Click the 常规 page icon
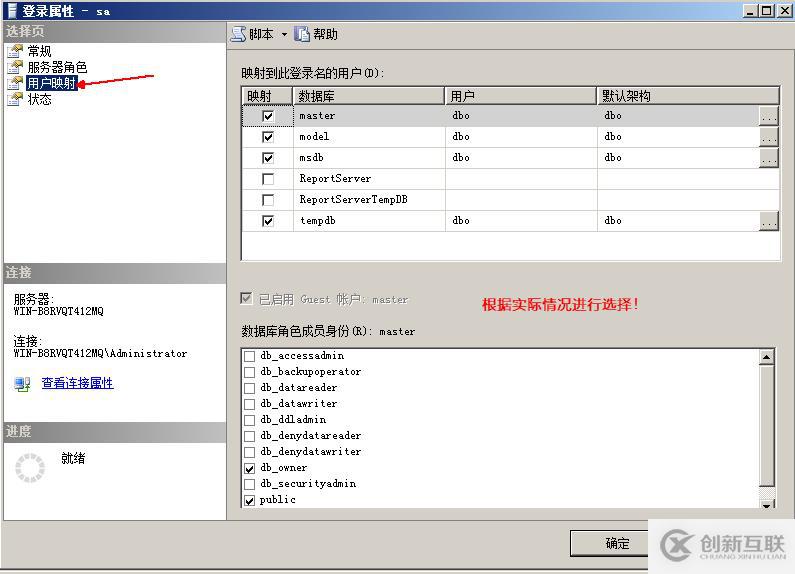The width and height of the screenshot is (795, 574). pyautogui.click(x=15, y=51)
